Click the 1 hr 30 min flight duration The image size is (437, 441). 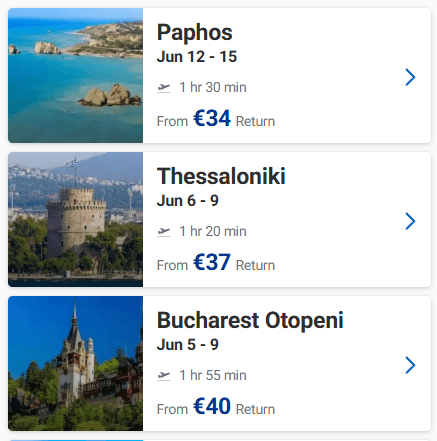click(213, 88)
